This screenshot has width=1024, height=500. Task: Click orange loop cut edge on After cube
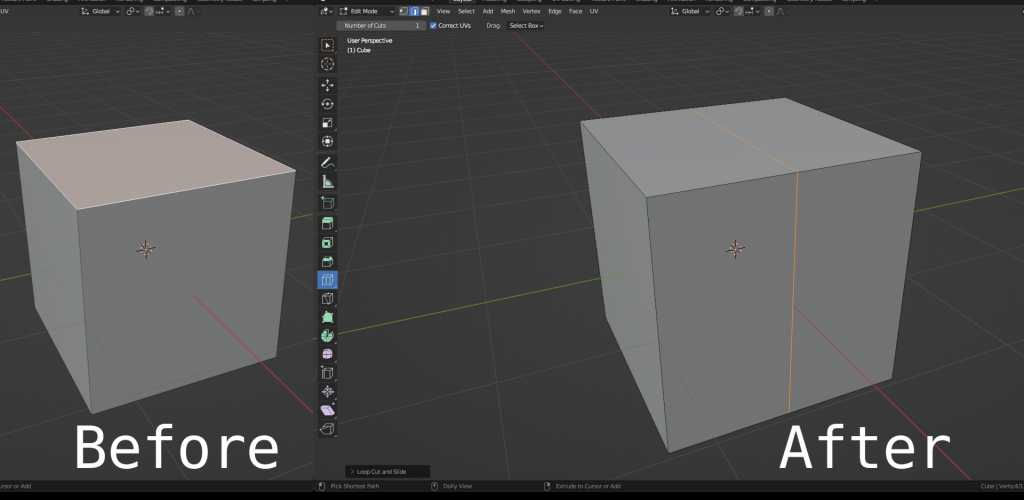(x=793, y=294)
